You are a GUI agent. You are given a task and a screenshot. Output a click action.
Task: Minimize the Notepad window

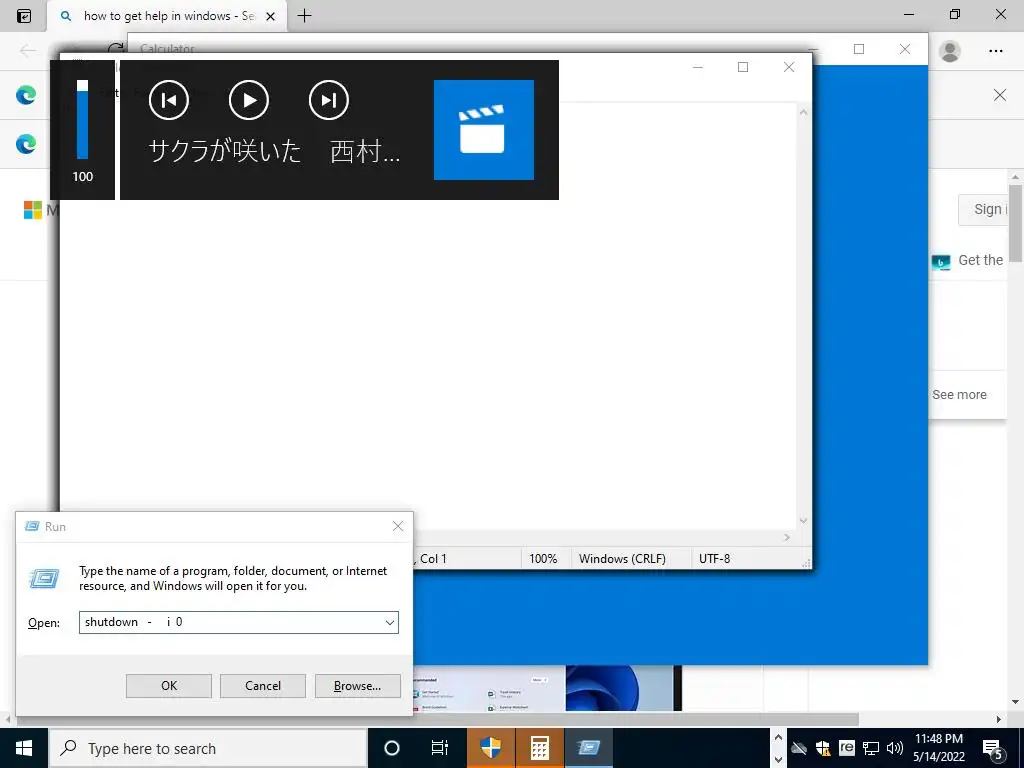pos(697,67)
